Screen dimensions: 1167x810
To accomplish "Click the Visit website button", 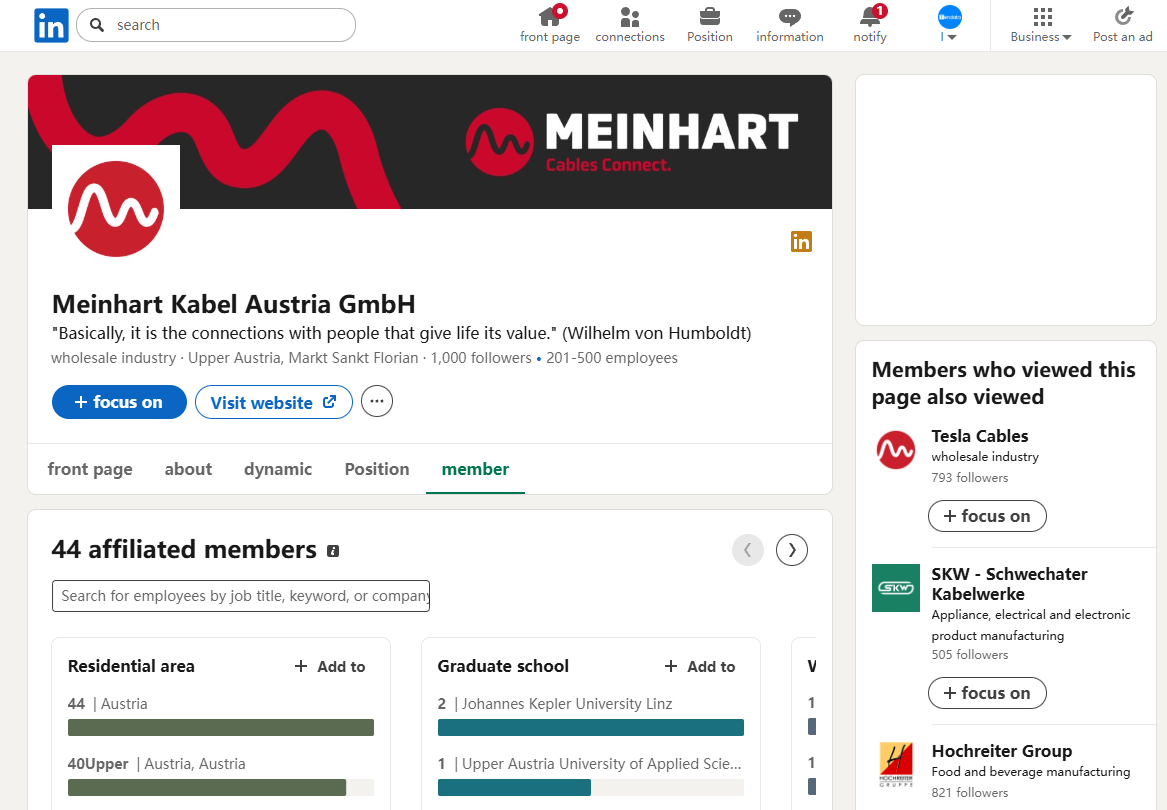I will 273,402.
